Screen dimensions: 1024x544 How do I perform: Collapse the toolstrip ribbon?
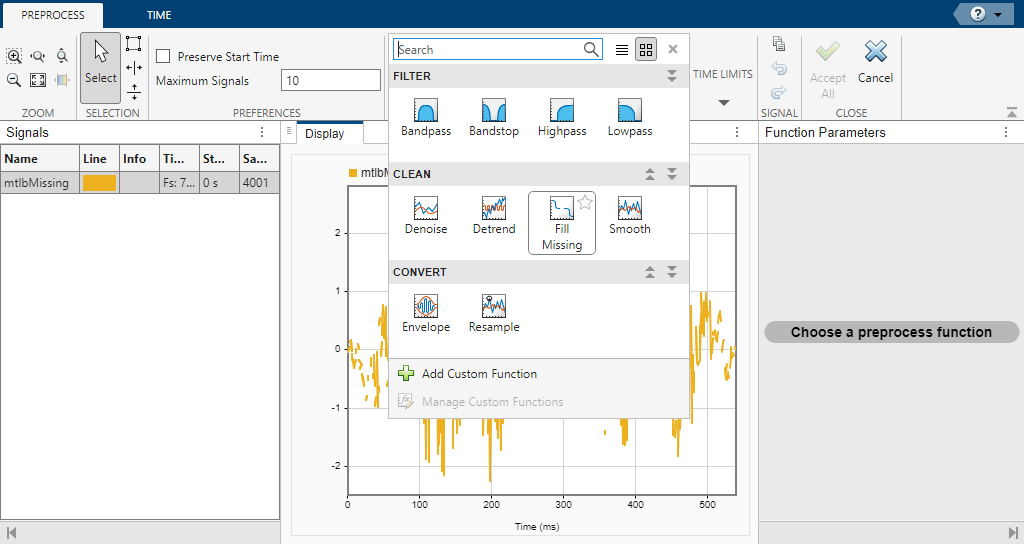click(1012, 112)
